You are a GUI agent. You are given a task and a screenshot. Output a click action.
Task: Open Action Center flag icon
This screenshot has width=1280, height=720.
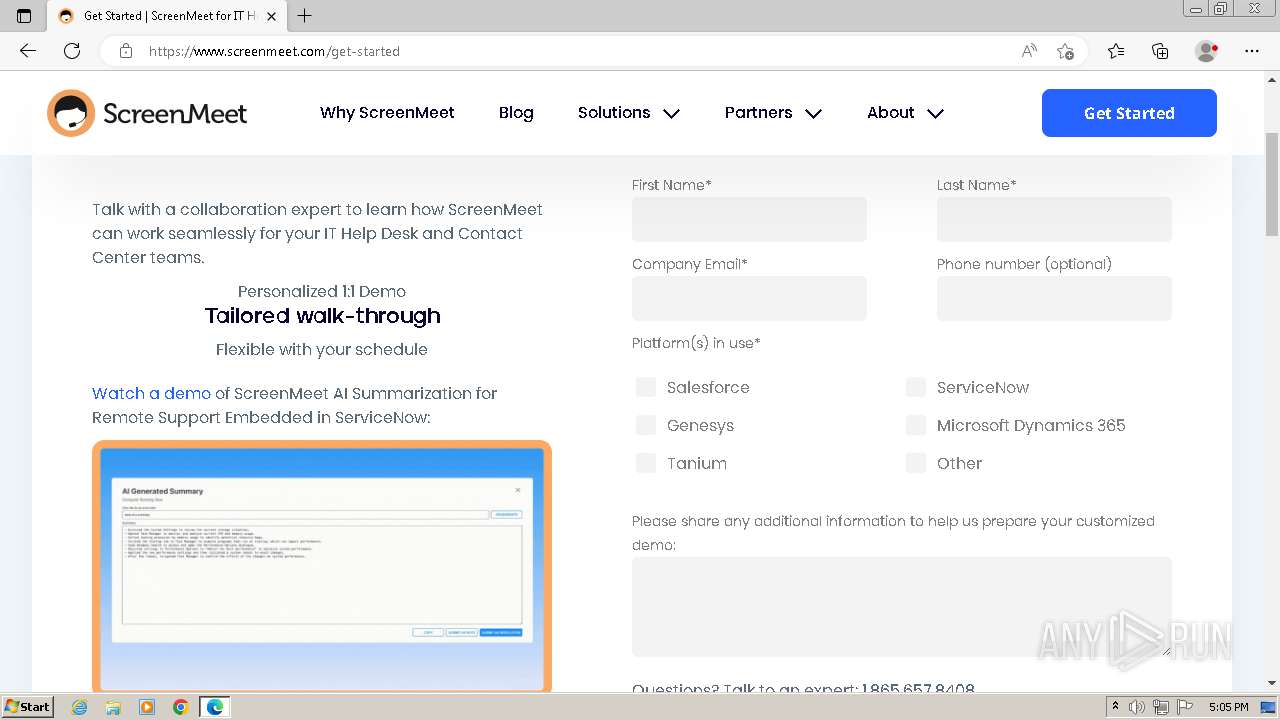(x=1183, y=707)
